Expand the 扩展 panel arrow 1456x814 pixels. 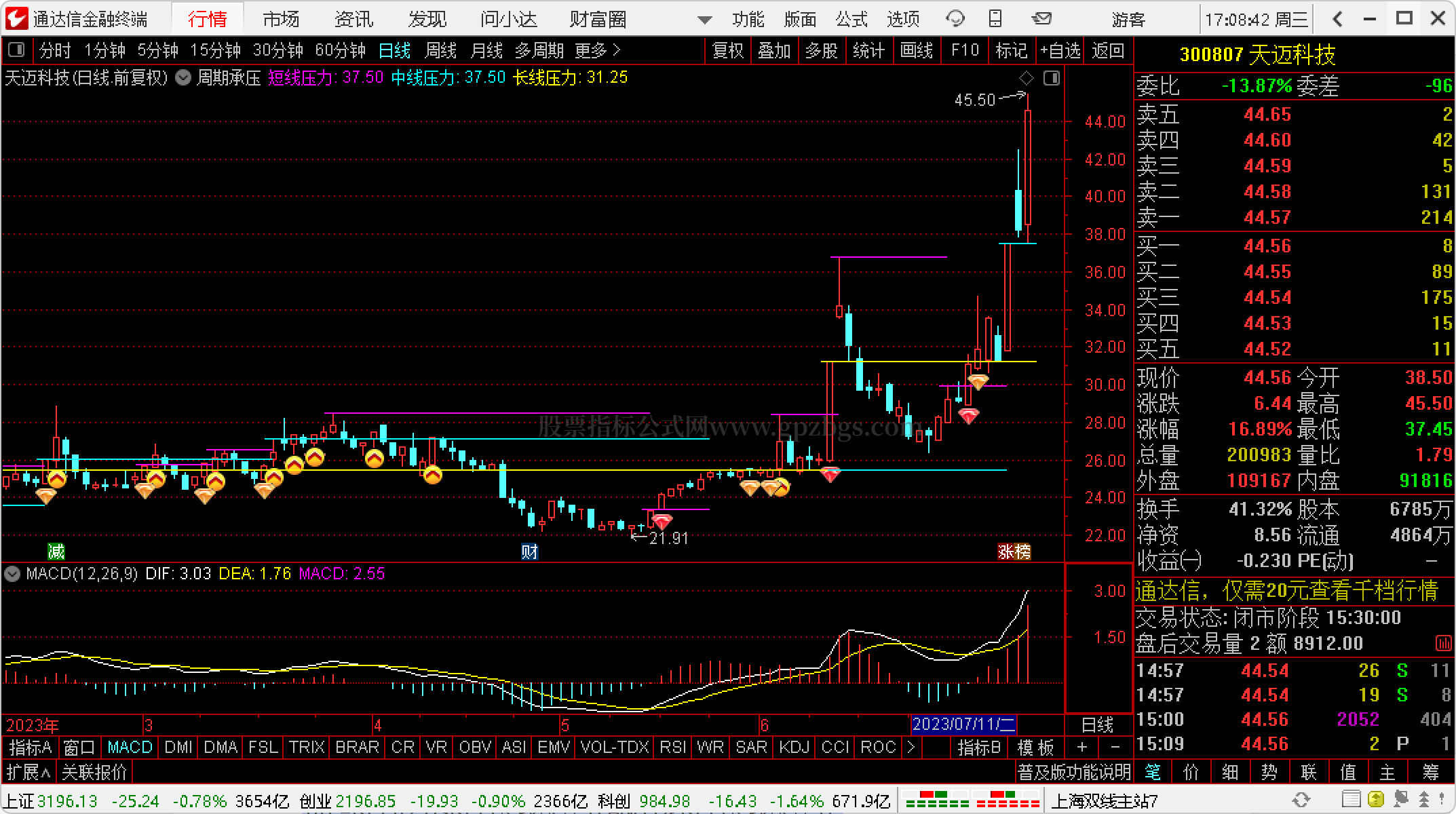29,772
